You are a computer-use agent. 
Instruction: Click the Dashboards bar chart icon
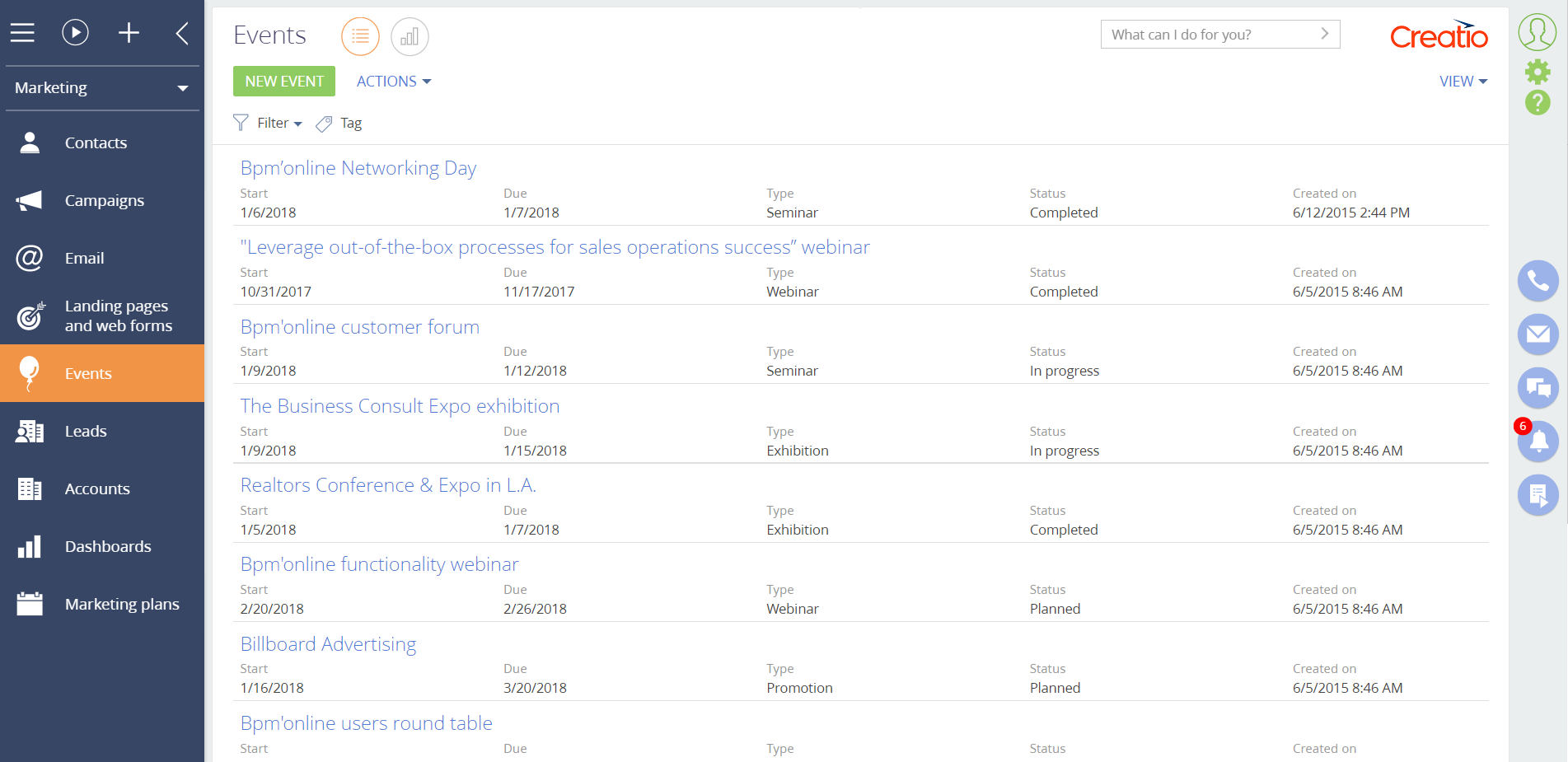pyautogui.click(x=30, y=546)
